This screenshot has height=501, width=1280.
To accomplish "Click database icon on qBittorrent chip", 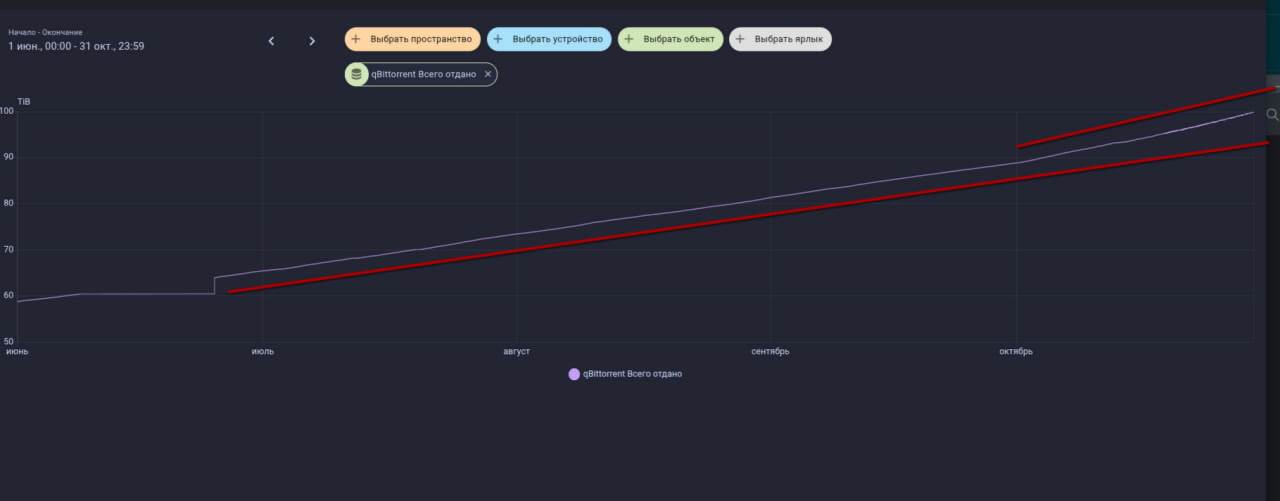I will click(357, 74).
